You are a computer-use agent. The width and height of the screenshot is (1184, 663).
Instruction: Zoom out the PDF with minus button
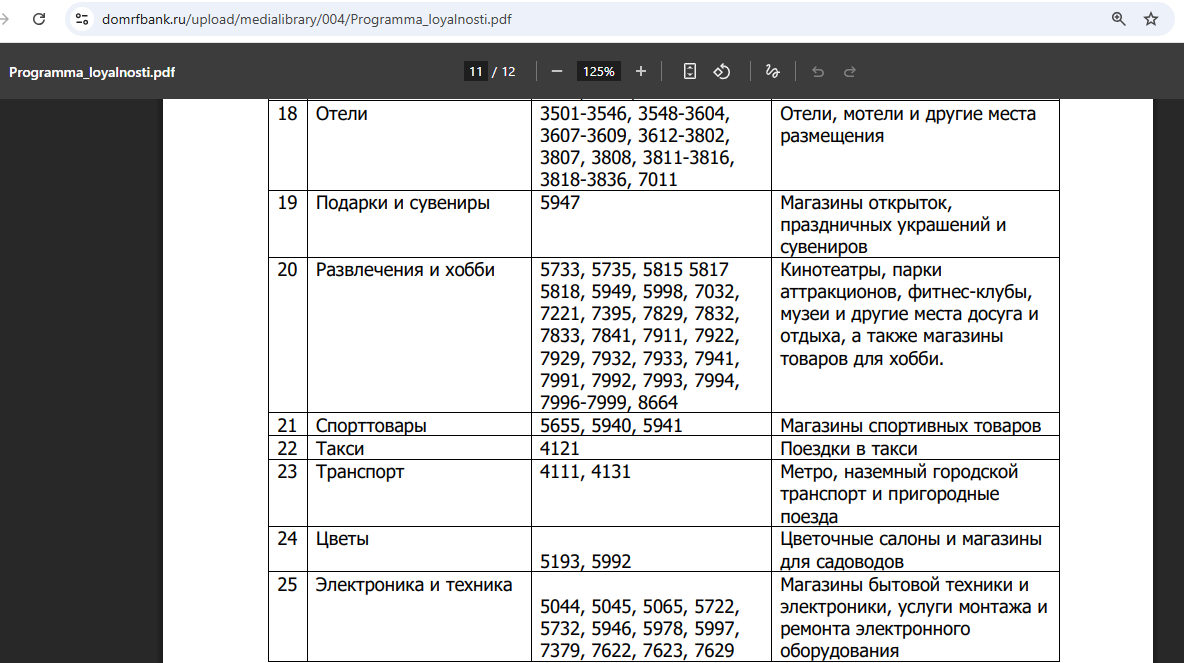point(557,71)
